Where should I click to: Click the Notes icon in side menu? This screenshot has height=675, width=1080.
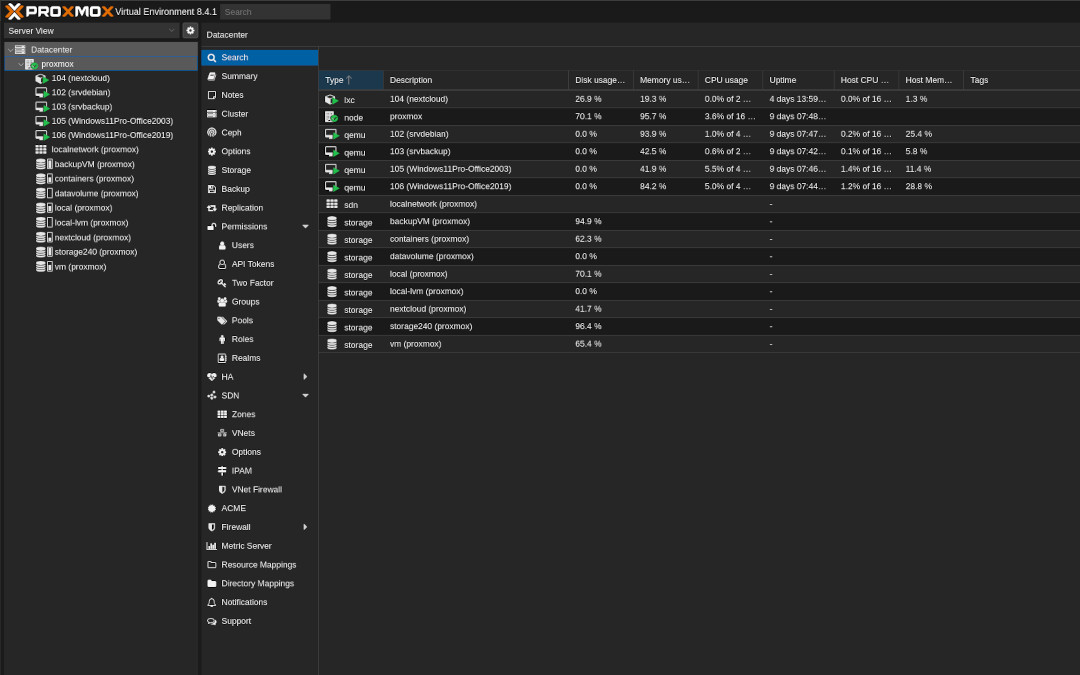click(x=211, y=95)
